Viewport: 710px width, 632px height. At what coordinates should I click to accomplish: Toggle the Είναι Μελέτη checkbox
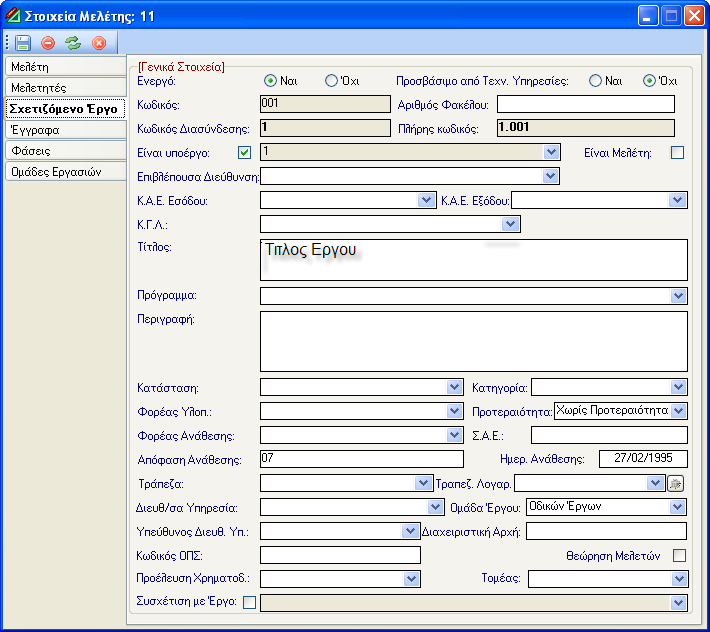click(x=677, y=153)
